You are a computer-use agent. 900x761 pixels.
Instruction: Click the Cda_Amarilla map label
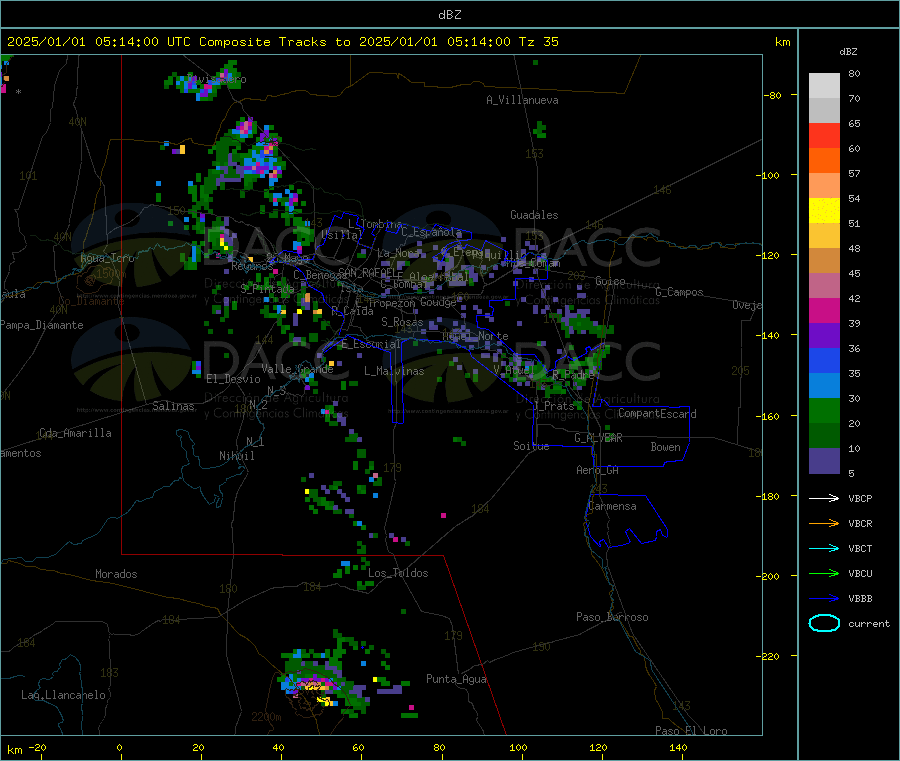[75, 433]
